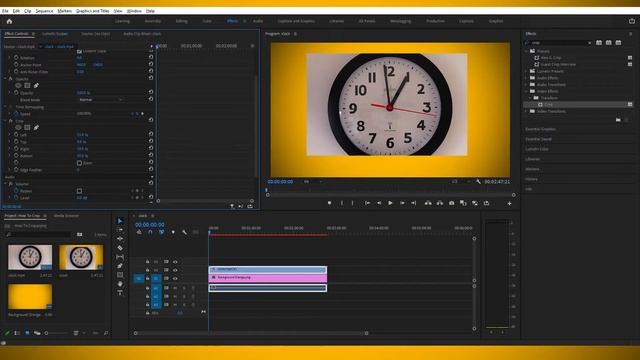Select the Crop effect in Effects panel
The height and width of the screenshot is (360, 640).
(548, 104)
